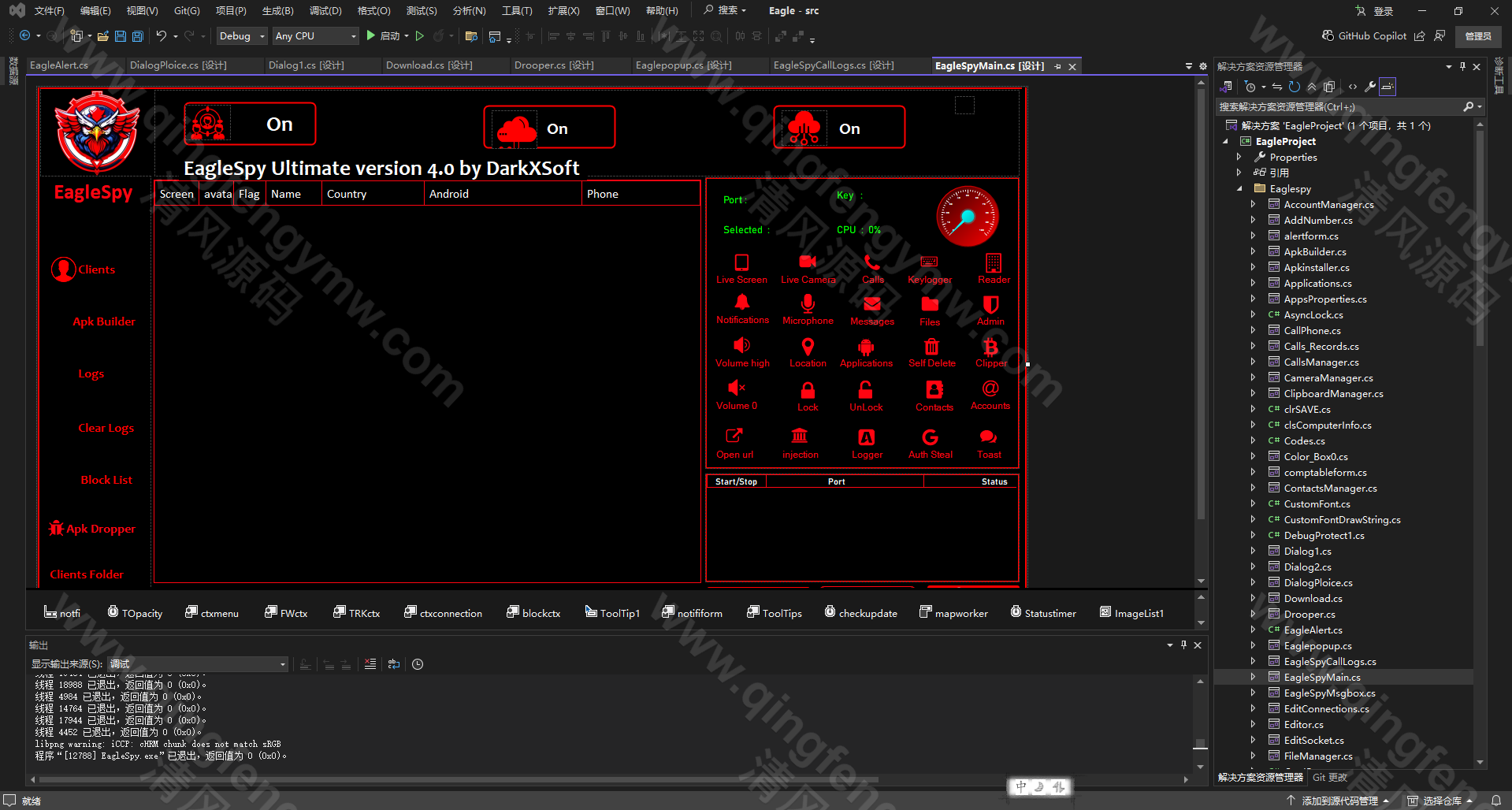Image resolution: width=1512 pixels, height=810 pixels.
Task: Click the Properties wrench icon in Solution Explorer
Action: coord(1370,87)
